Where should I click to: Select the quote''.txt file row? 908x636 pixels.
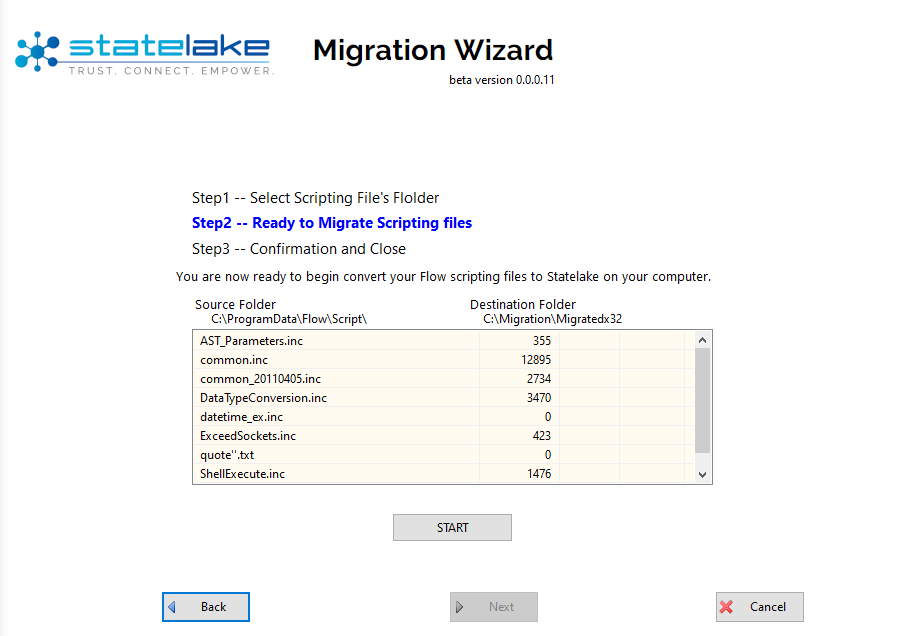[443, 455]
